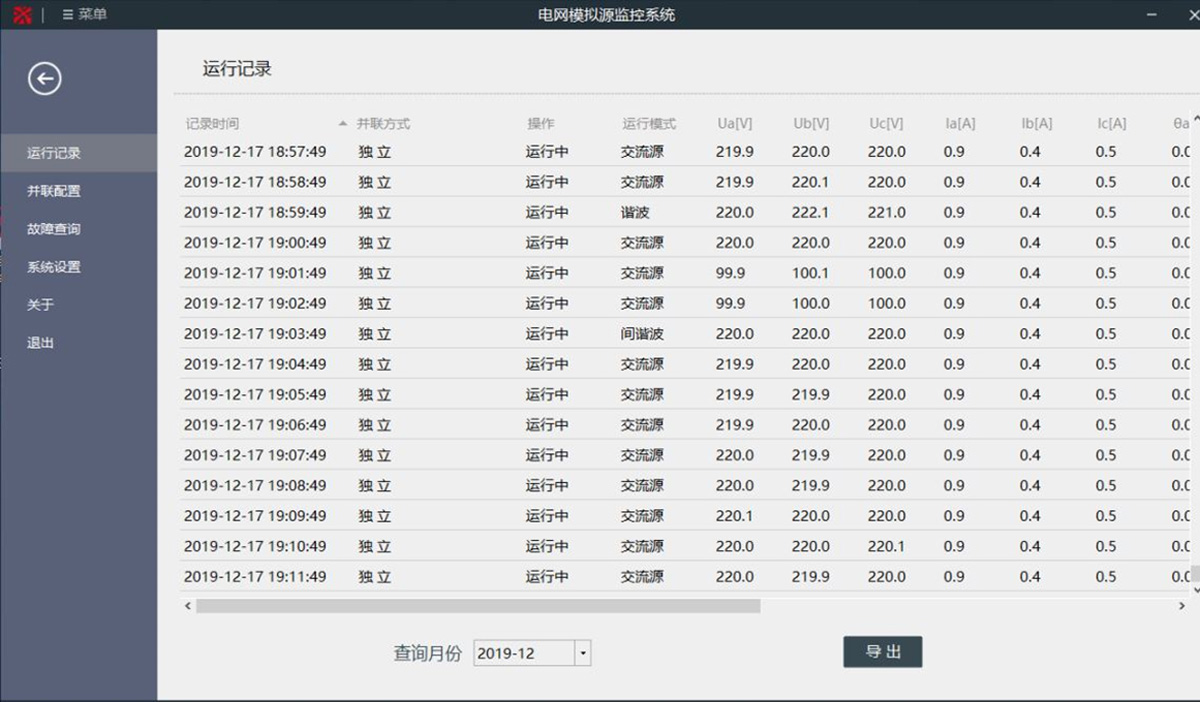This screenshot has width=1200, height=702.
Task: Click the horizontal scrollbar right arrow
Action: (1184, 606)
